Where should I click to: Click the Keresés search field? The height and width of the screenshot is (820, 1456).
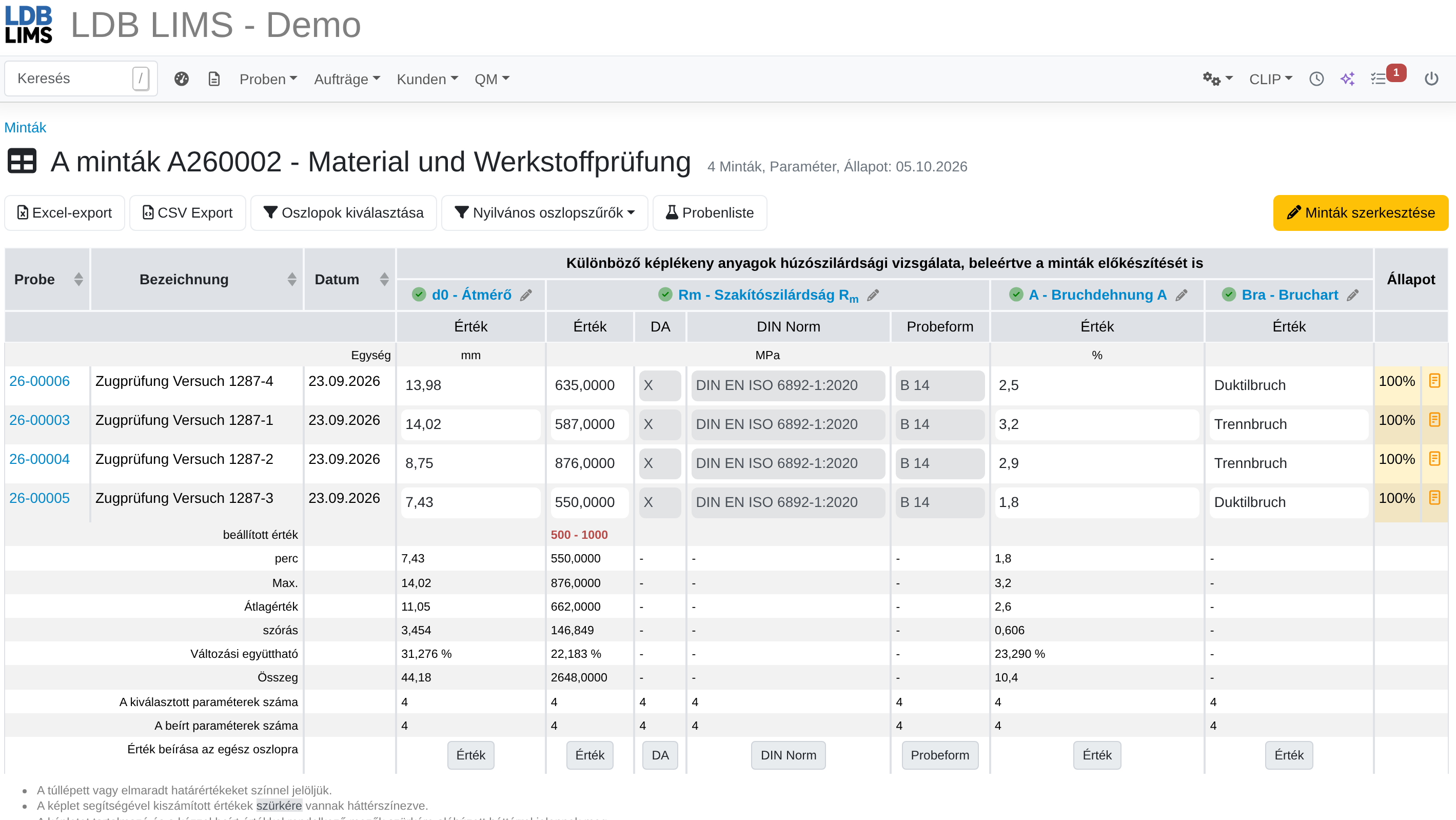(x=81, y=79)
